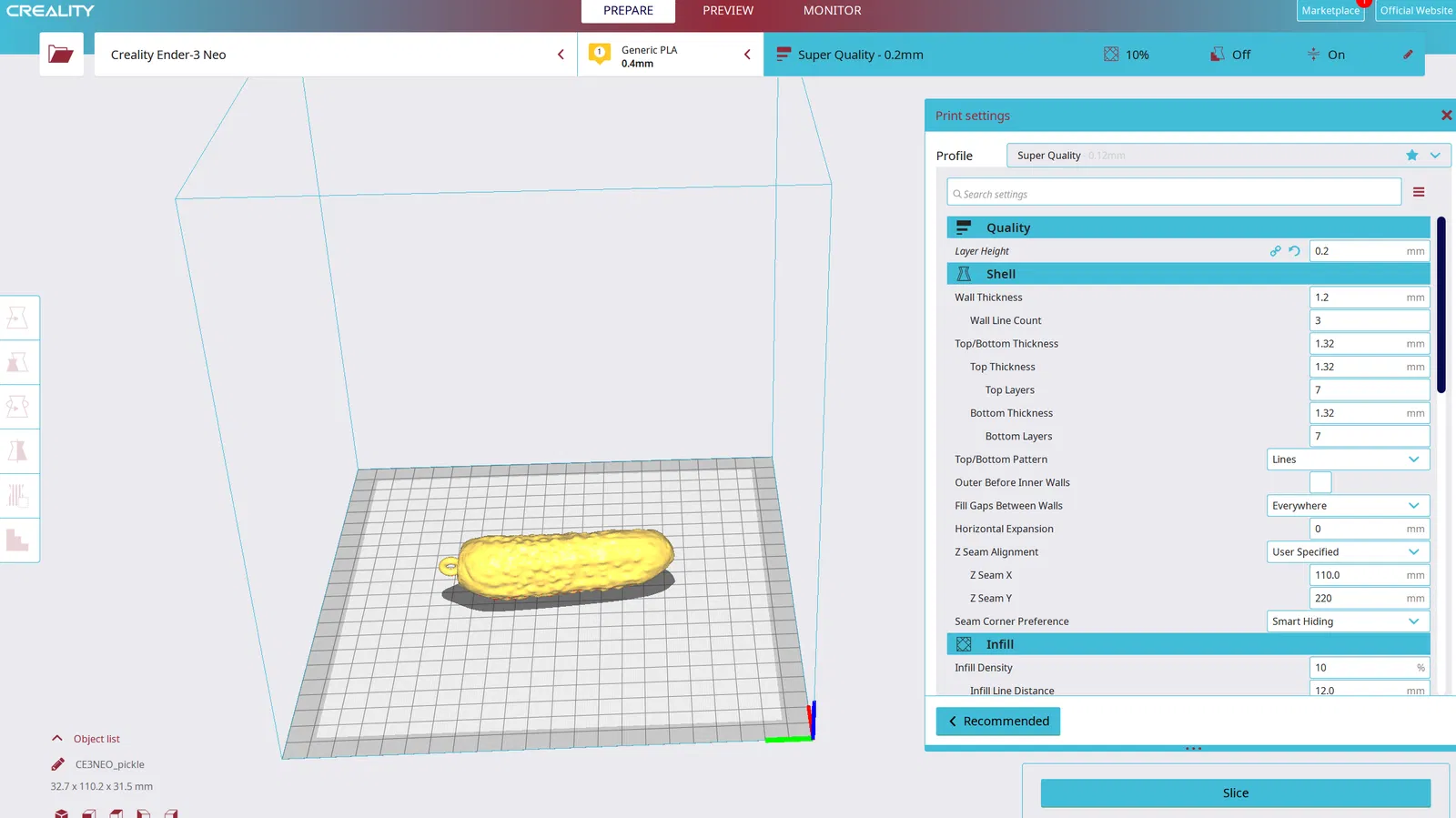
Task: Open the Marketplace
Action: (1330, 11)
